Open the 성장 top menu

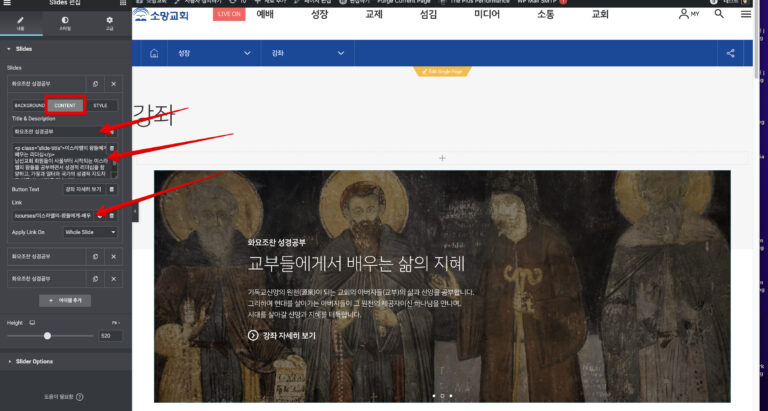tap(319, 14)
